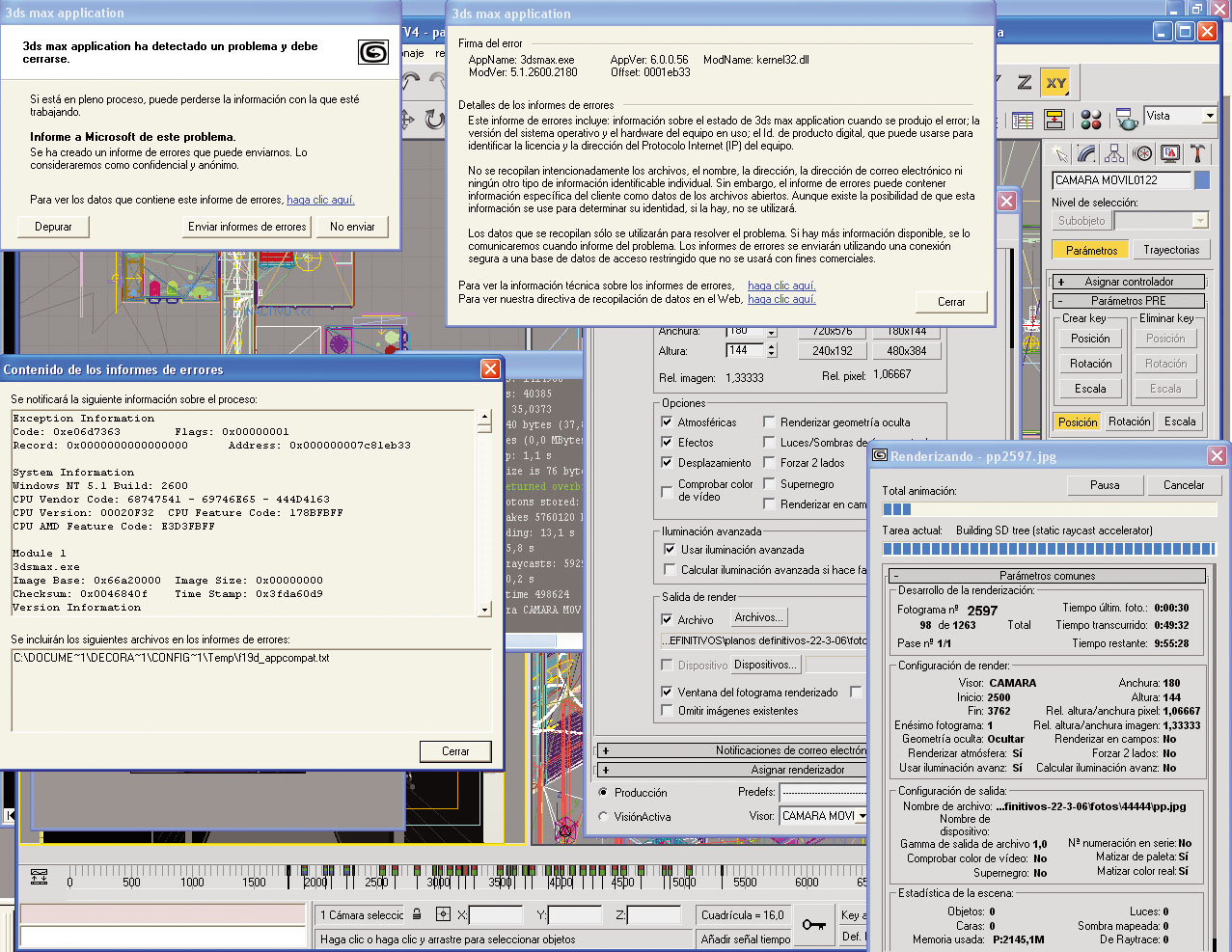Image resolution: width=1232 pixels, height=952 pixels.
Task: Switch to the Display command panel tab
Action: [1170, 153]
